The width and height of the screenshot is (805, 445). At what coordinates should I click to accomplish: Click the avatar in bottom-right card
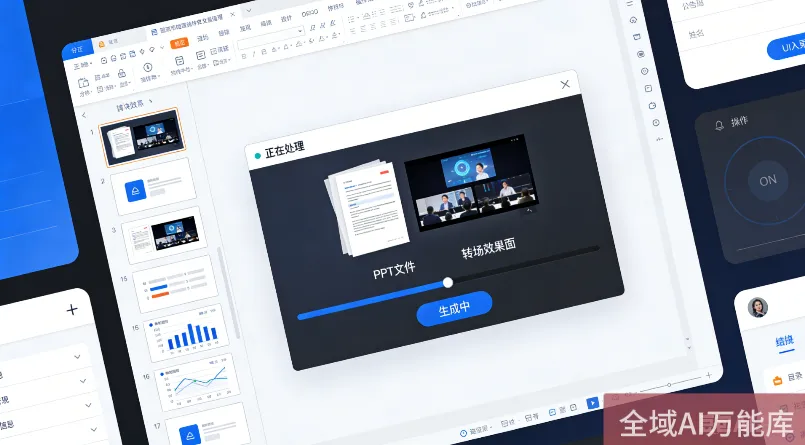(758, 307)
